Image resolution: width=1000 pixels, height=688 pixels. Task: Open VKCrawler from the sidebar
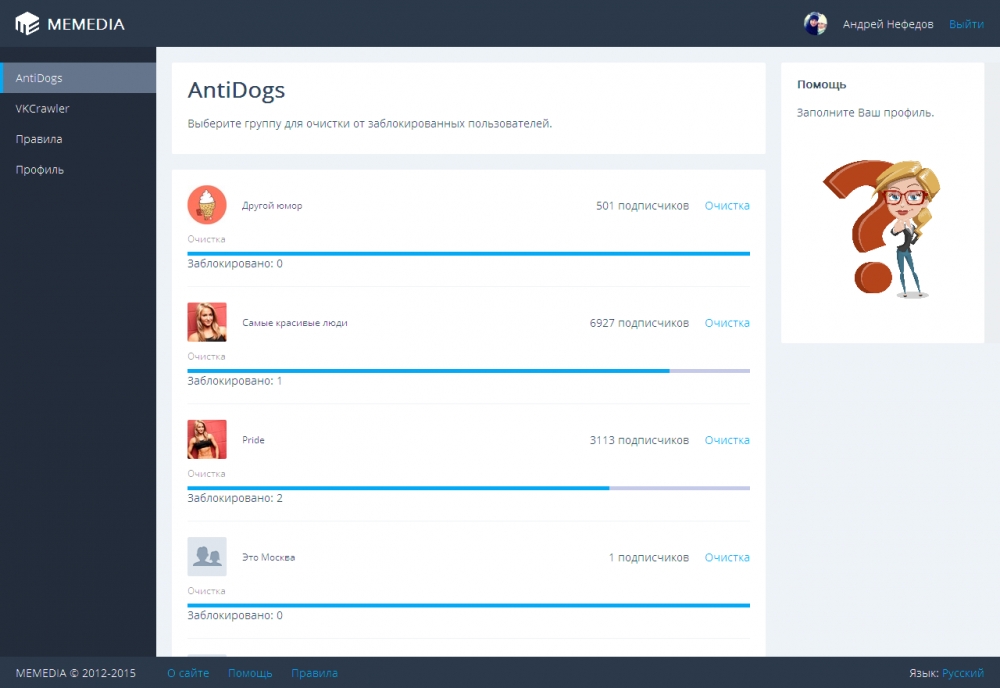coord(78,108)
